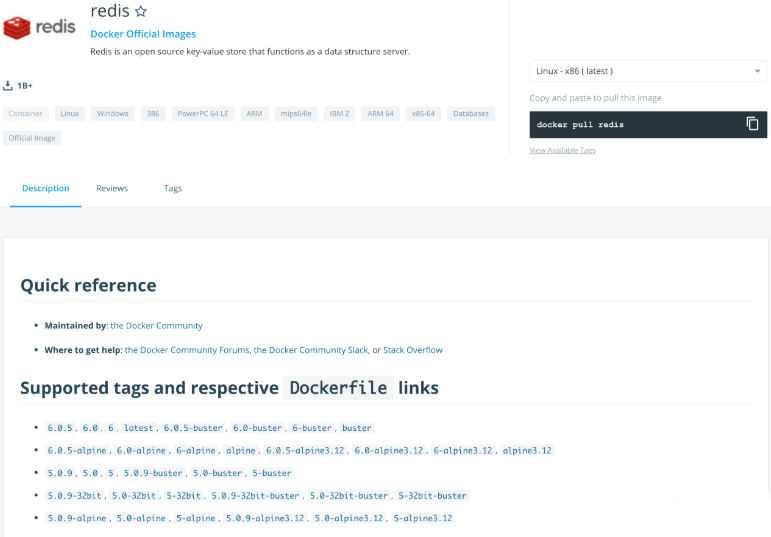Click the docker pull redis command box
771x537 pixels.
[x=648, y=124]
